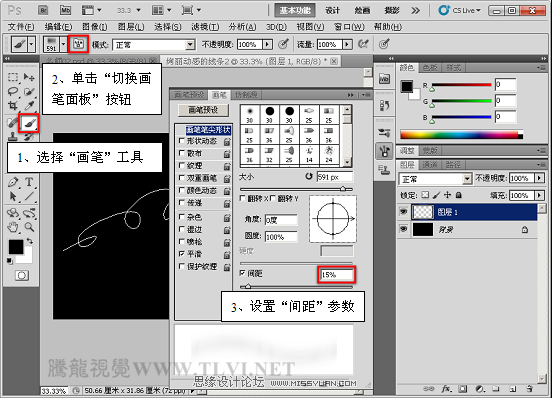Open 滤镜(T) menu

pos(205,27)
